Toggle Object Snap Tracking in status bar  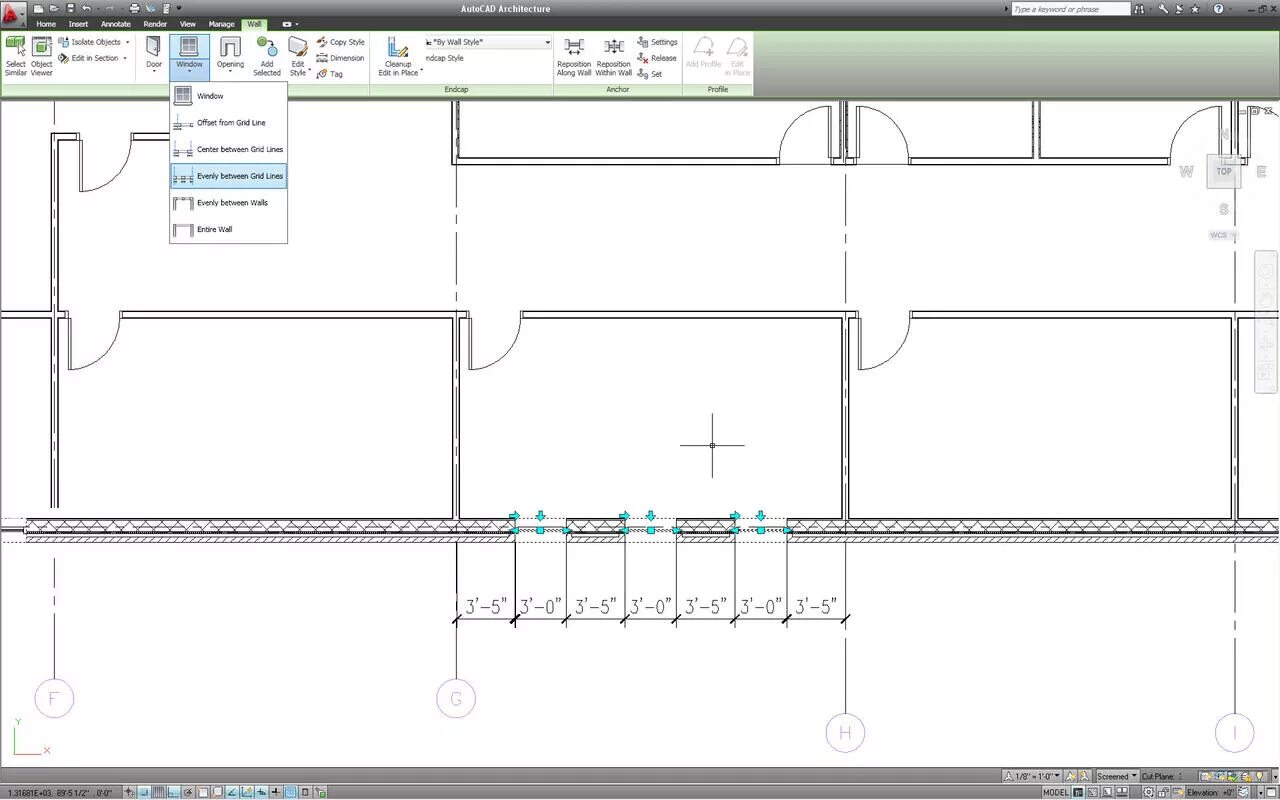click(x=232, y=792)
